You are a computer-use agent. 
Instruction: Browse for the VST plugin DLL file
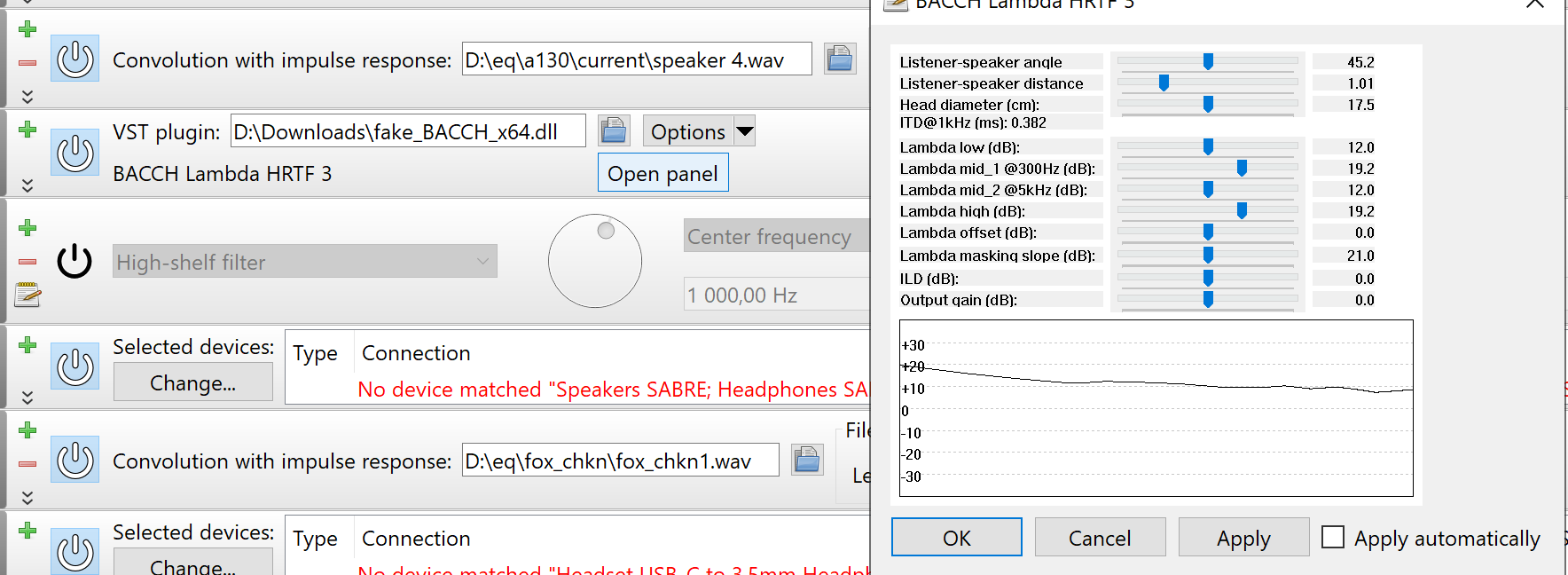coord(614,130)
